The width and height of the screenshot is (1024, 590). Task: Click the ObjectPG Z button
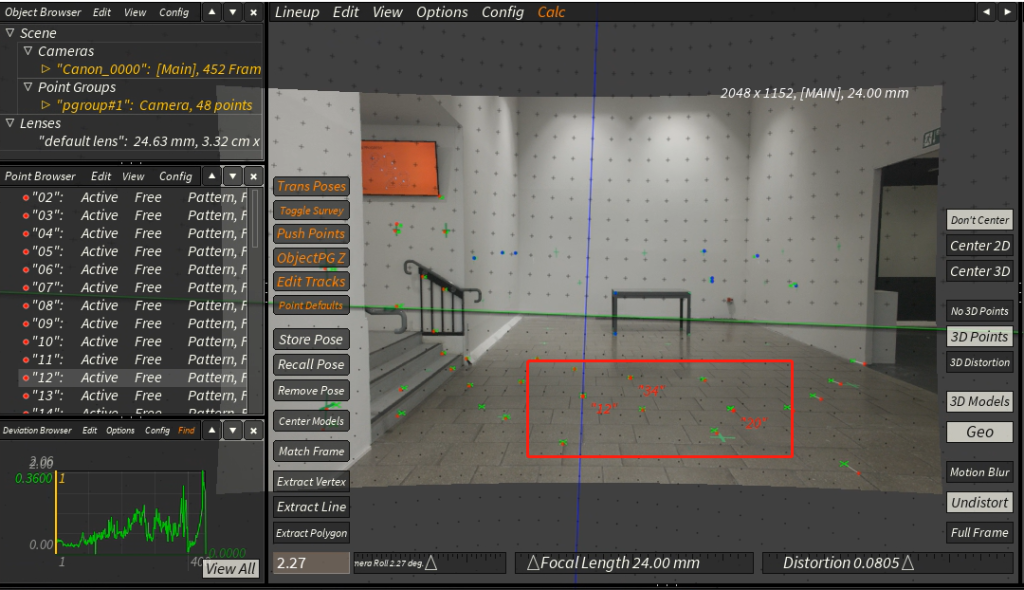point(311,258)
